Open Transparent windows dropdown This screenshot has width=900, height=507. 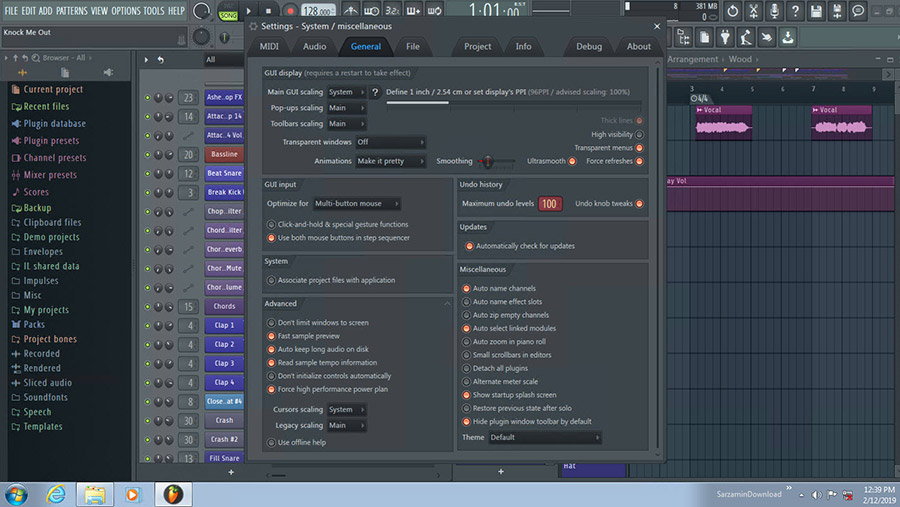pyautogui.click(x=390, y=142)
